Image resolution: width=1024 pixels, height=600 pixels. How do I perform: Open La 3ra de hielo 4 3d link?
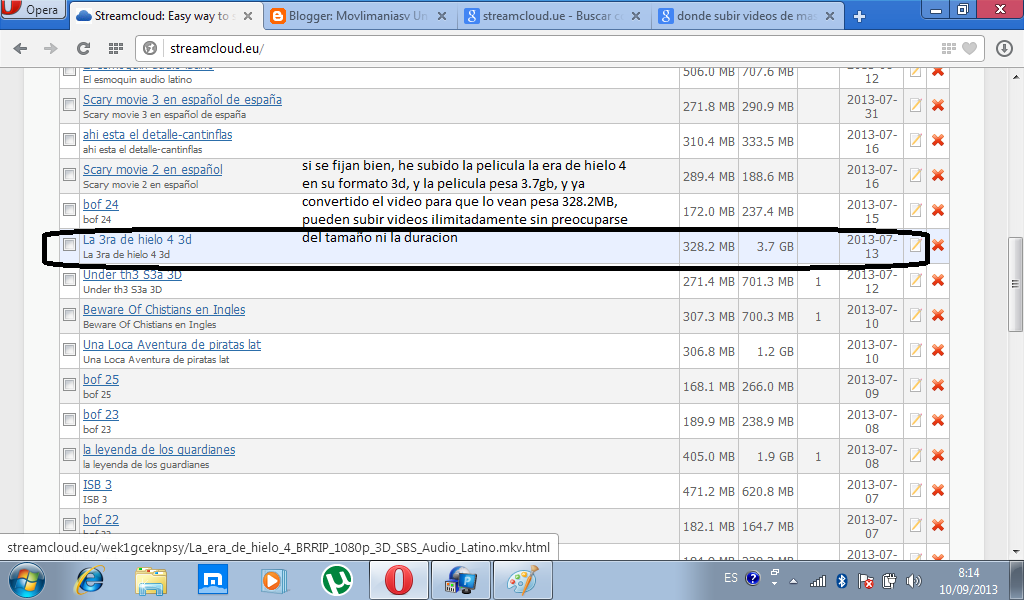click(137, 240)
